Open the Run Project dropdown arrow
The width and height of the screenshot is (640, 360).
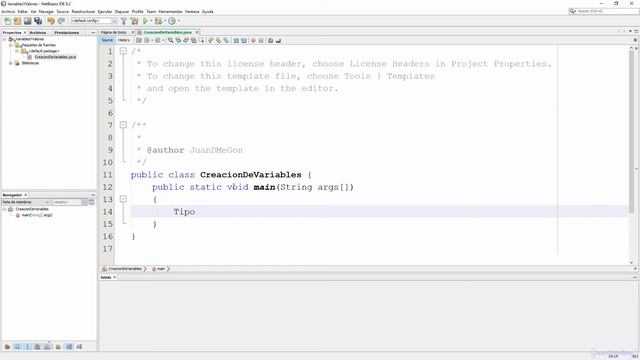[151, 21]
